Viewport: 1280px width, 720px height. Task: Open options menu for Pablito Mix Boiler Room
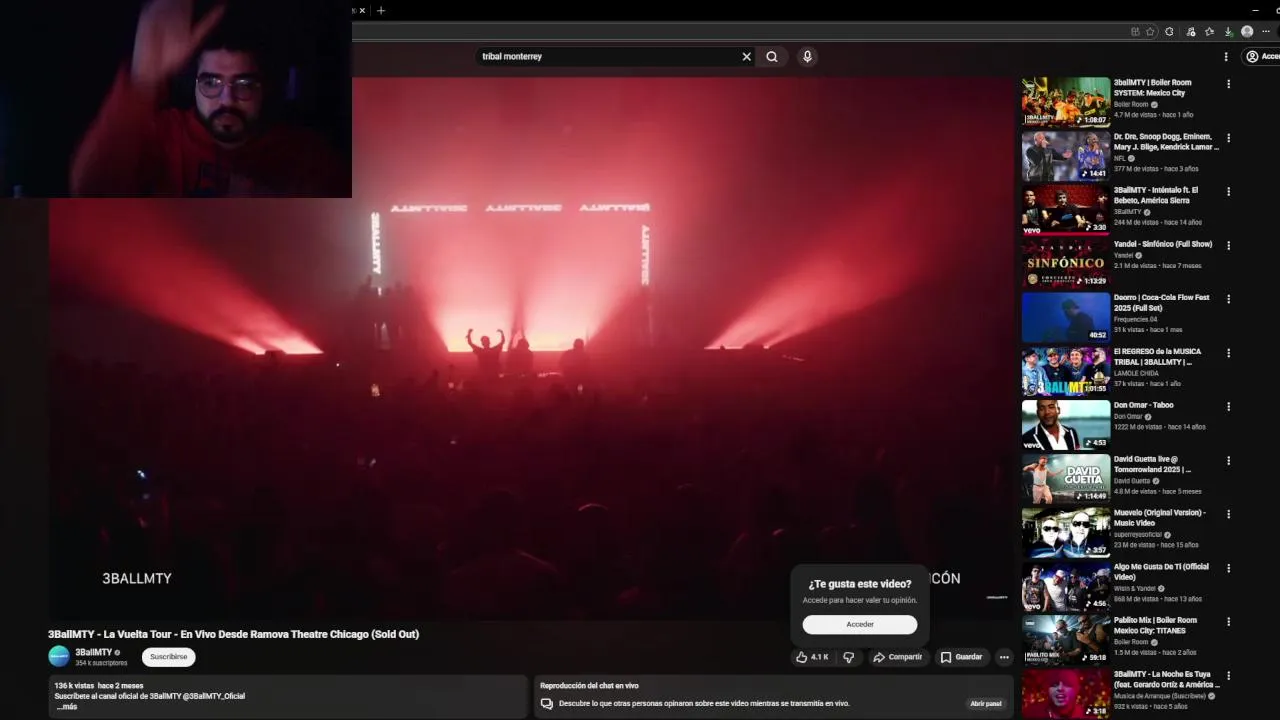click(x=1228, y=622)
